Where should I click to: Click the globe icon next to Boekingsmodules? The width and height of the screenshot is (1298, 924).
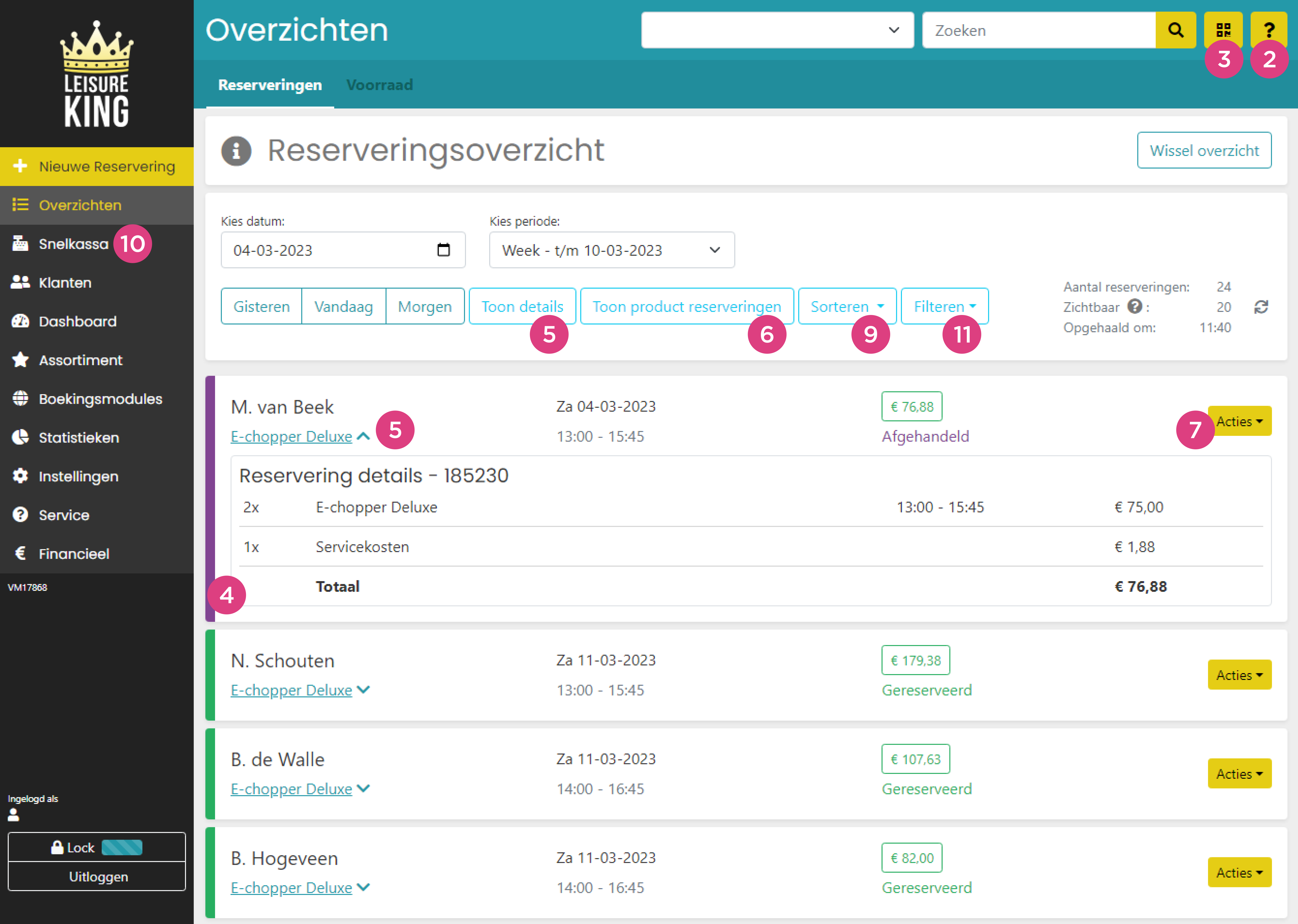pyautogui.click(x=20, y=398)
